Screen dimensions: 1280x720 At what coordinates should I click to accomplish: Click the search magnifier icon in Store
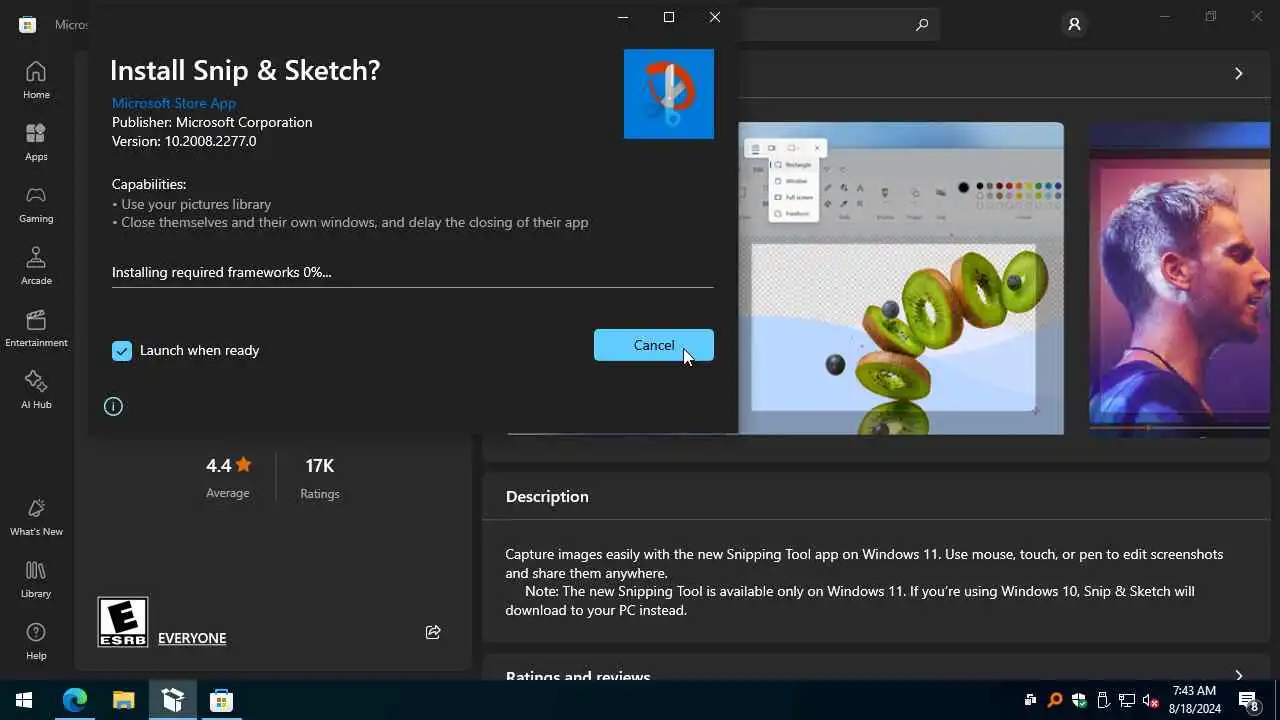922,25
